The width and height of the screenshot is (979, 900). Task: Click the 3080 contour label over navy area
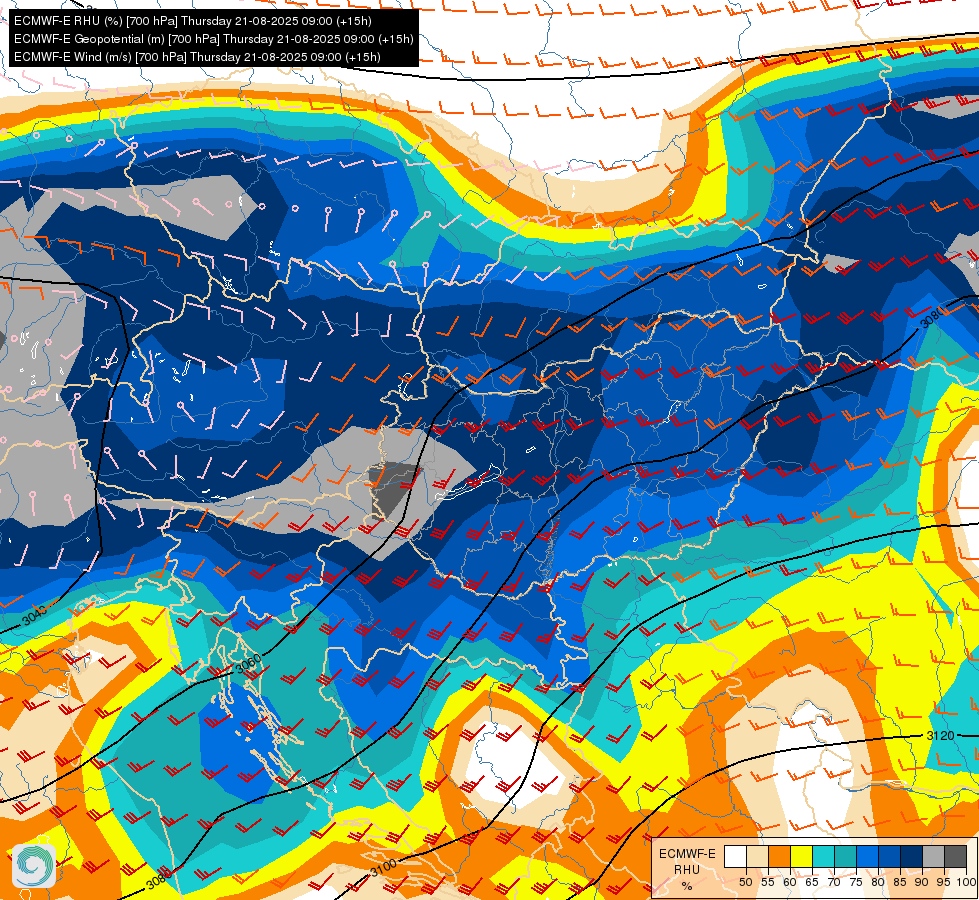coord(932,319)
